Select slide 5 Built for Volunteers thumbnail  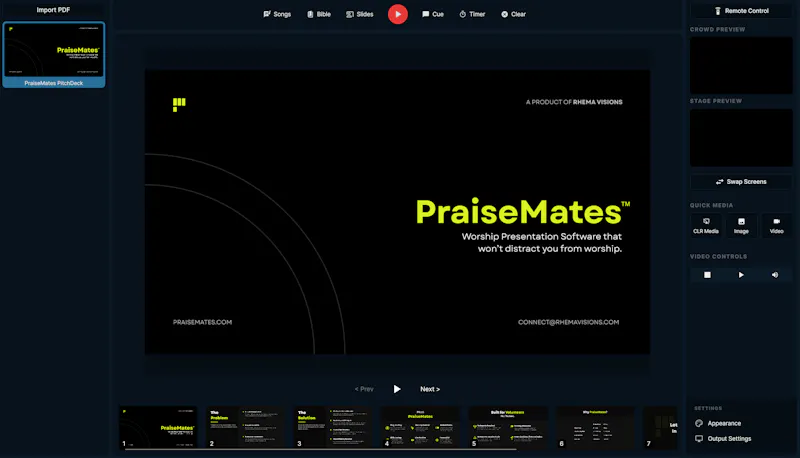click(508, 427)
